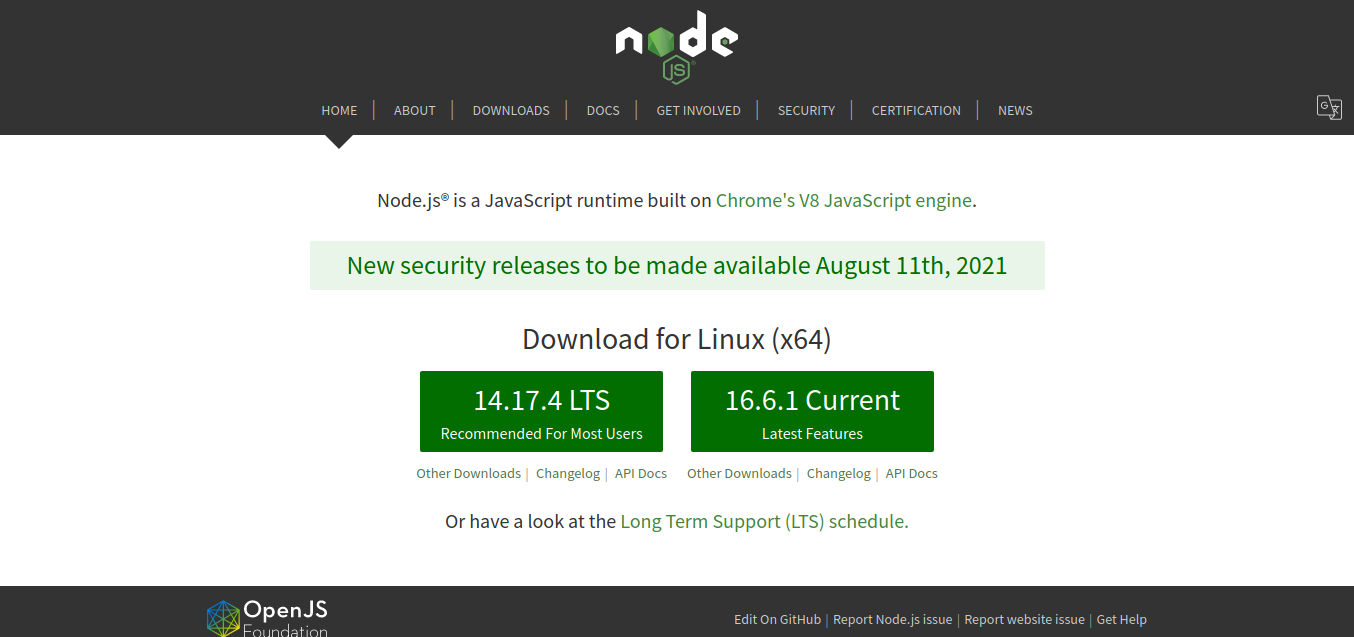
Task: Click the Edit On GitHub footer link
Action: [x=777, y=619]
